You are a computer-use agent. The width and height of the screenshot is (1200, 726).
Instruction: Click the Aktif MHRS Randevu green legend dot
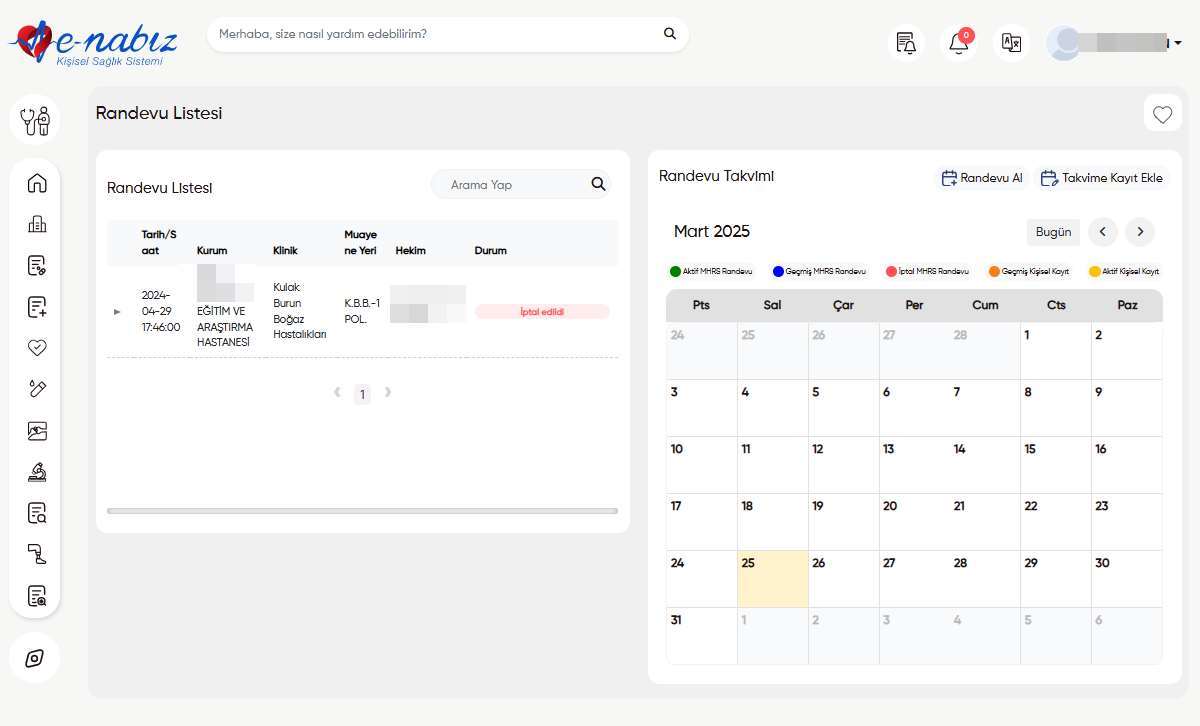[675, 271]
